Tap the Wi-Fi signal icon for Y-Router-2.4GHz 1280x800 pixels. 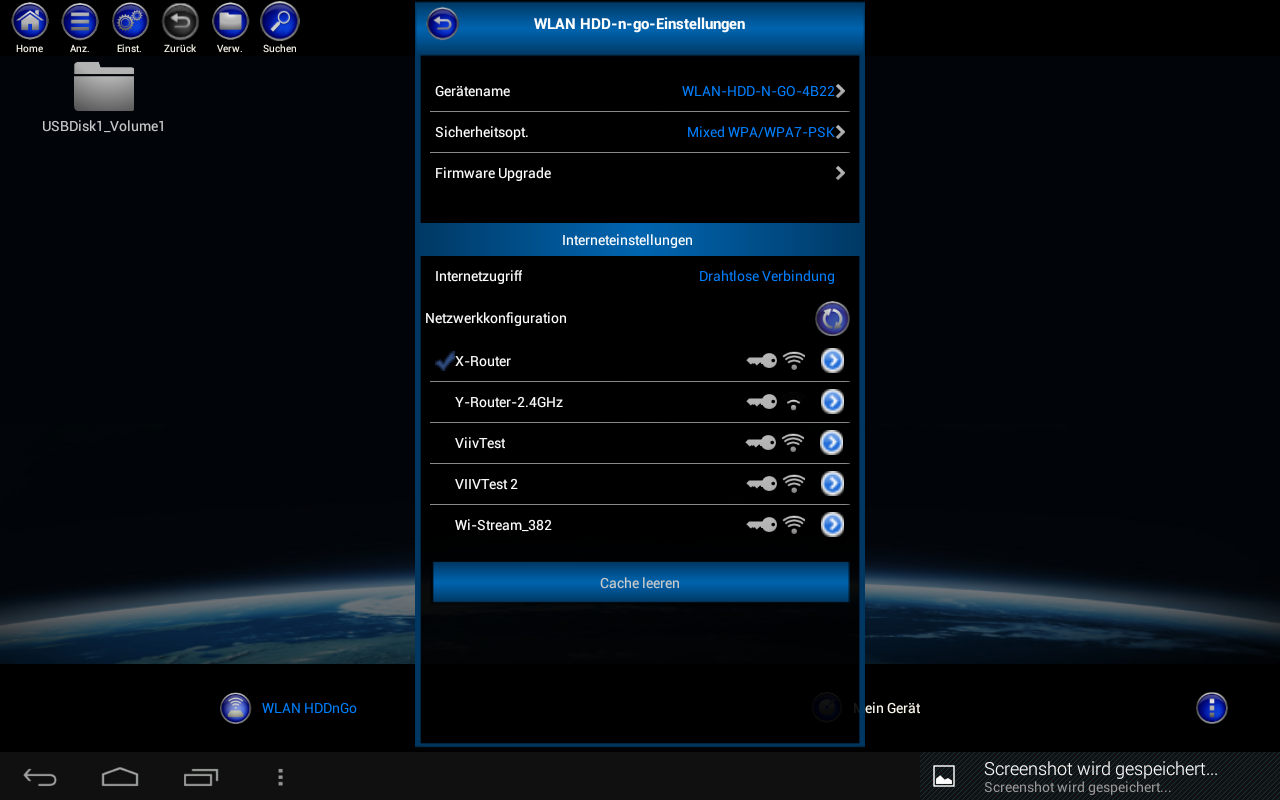pos(794,403)
